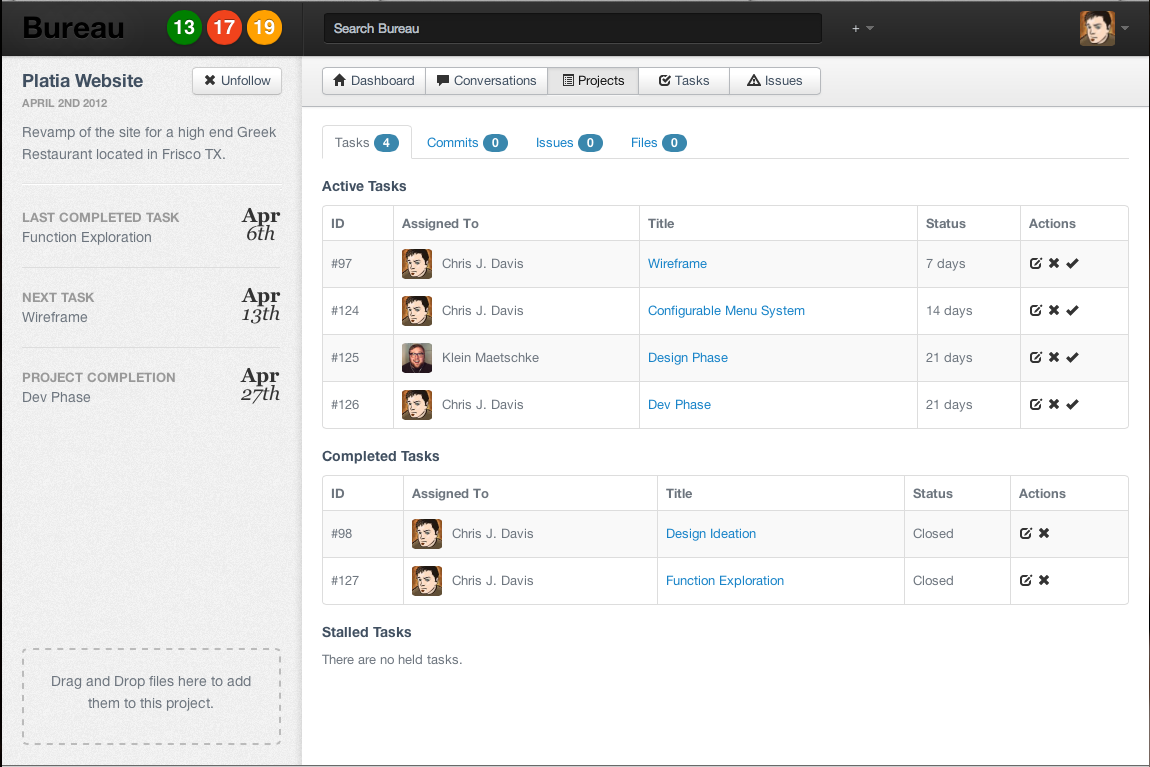1150x767 pixels.
Task: Open the plus add-new dropdown
Action: (862, 29)
